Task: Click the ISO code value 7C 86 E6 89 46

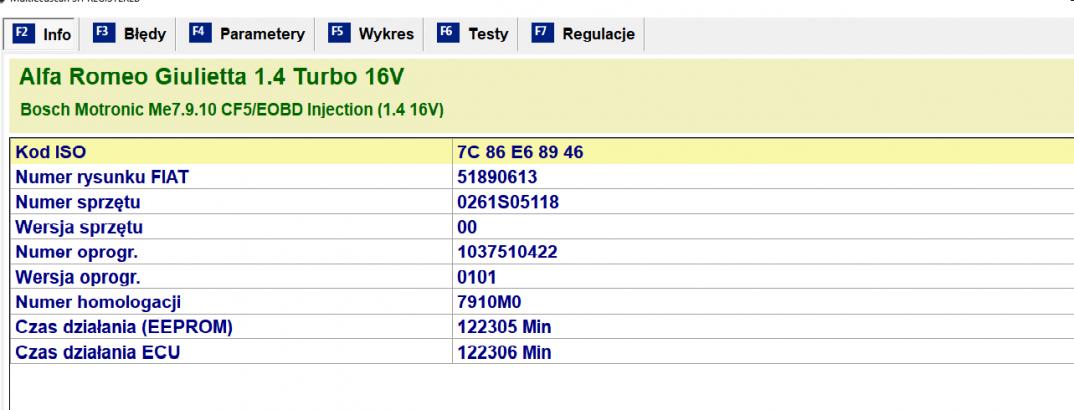Action: tap(520, 152)
